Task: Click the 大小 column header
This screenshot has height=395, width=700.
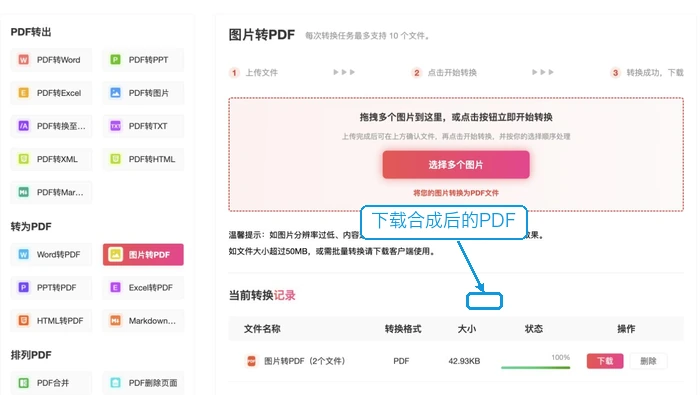Action: (467, 329)
